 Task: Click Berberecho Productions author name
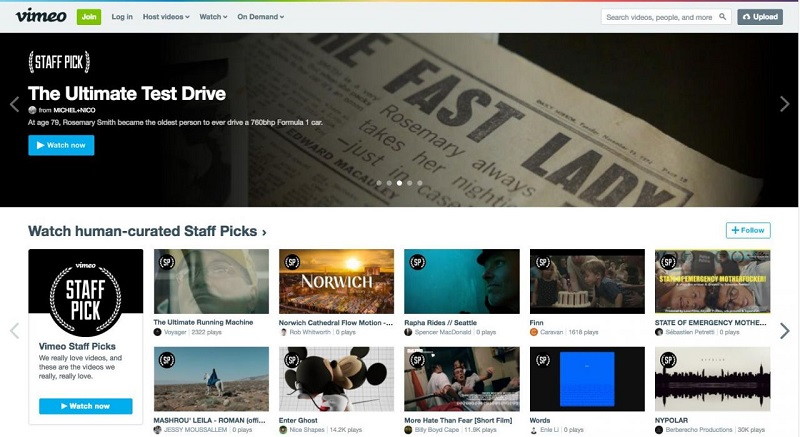(699, 430)
